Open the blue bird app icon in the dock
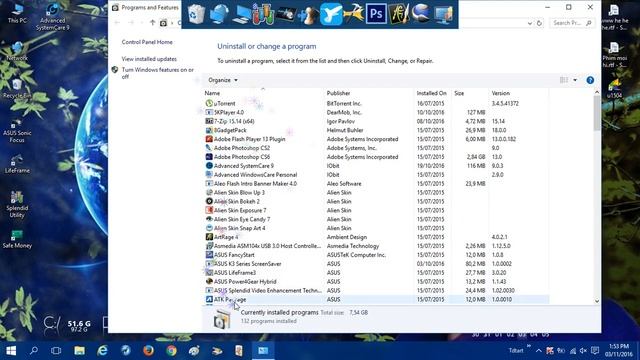 click(x=331, y=14)
